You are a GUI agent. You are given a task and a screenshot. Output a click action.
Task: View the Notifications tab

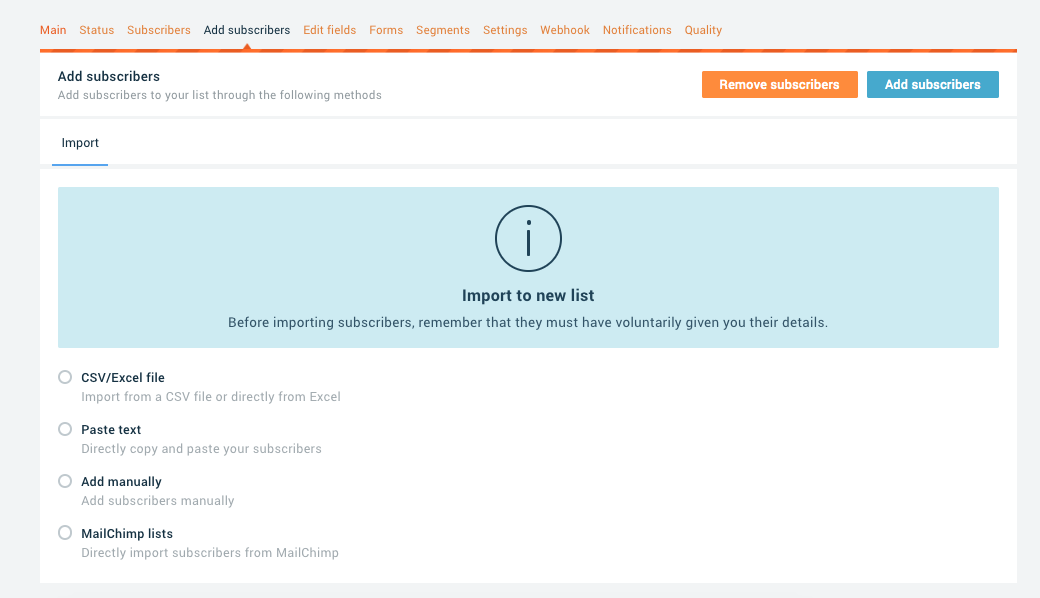pos(637,30)
